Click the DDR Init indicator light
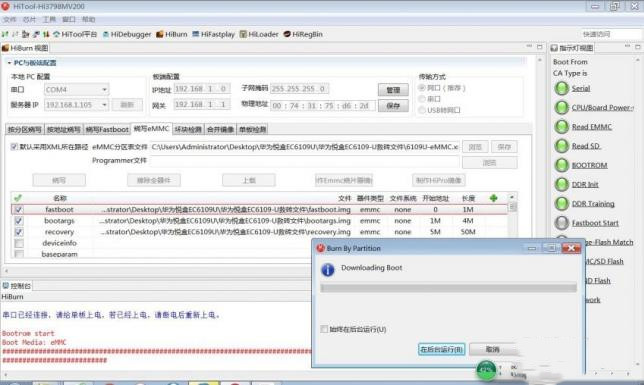Screen dimensions: 644x385 tap(561, 184)
